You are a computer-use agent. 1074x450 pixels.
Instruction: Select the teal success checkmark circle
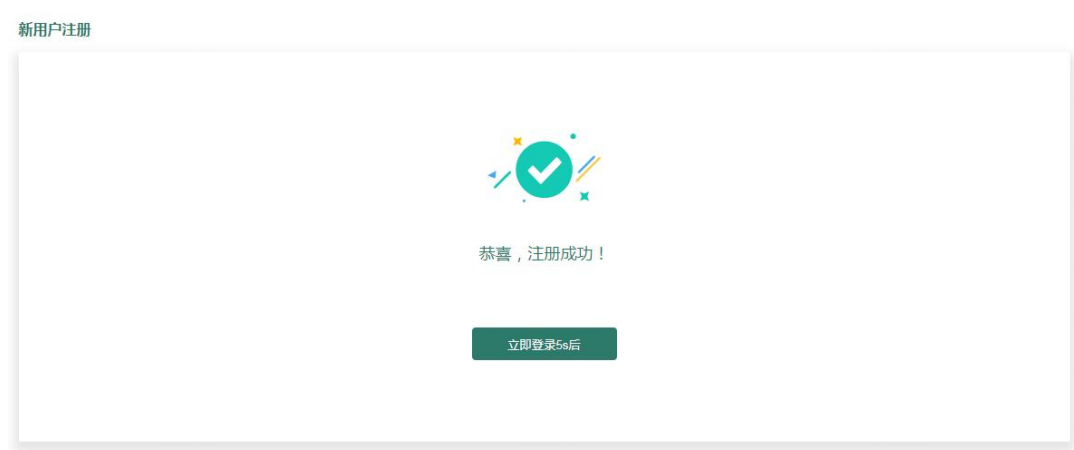point(544,169)
